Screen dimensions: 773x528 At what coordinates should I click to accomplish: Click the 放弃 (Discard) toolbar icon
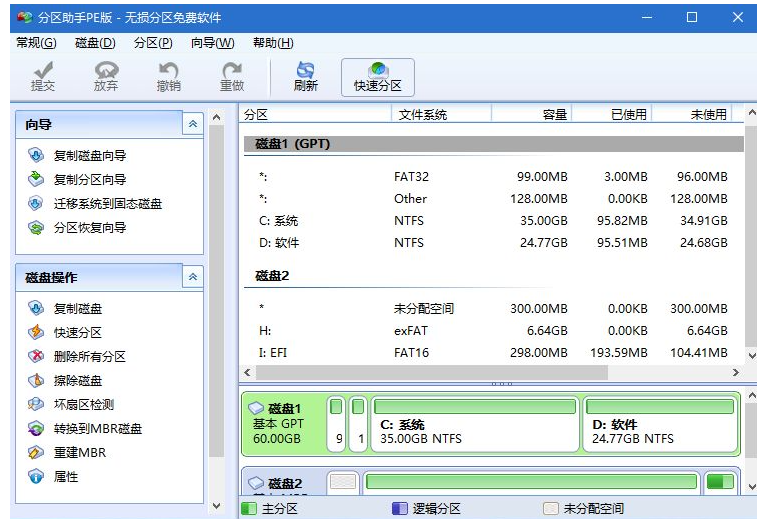click(x=105, y=76)
